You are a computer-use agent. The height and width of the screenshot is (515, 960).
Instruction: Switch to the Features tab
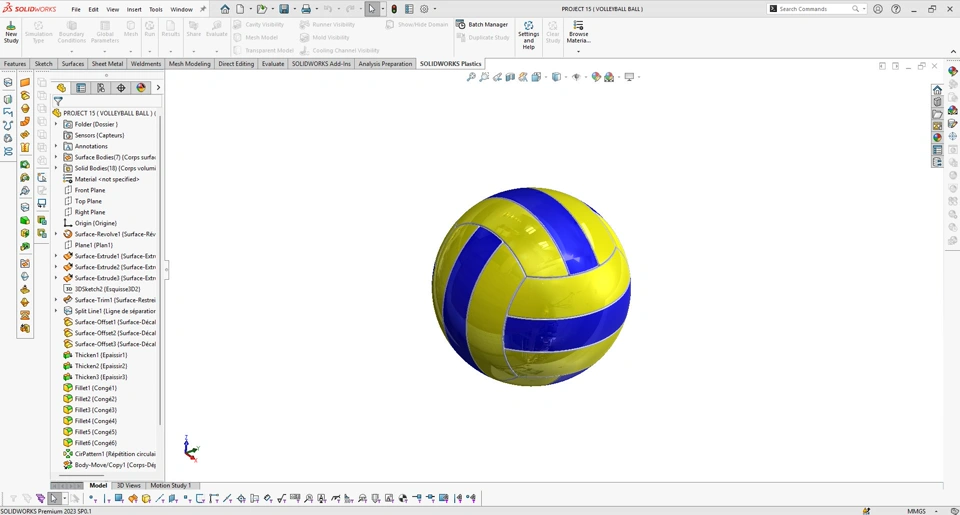tap(15, 64)
